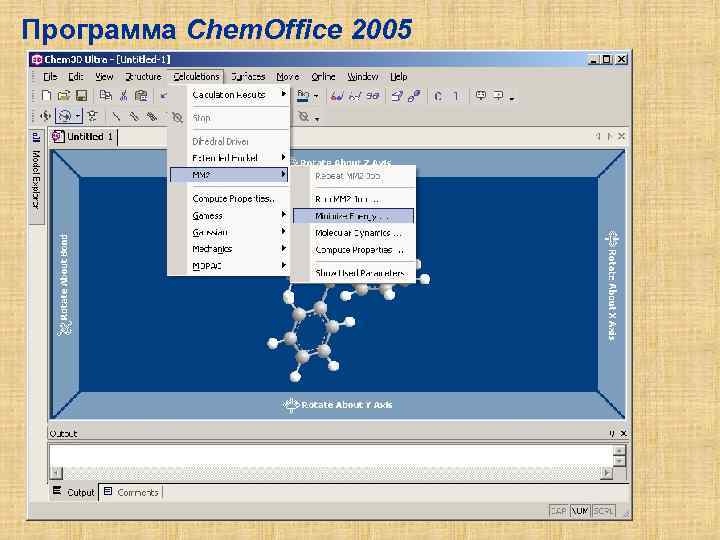Open the File menu
720x540 pixels.
pyautogui.click(x=50, y=77)
